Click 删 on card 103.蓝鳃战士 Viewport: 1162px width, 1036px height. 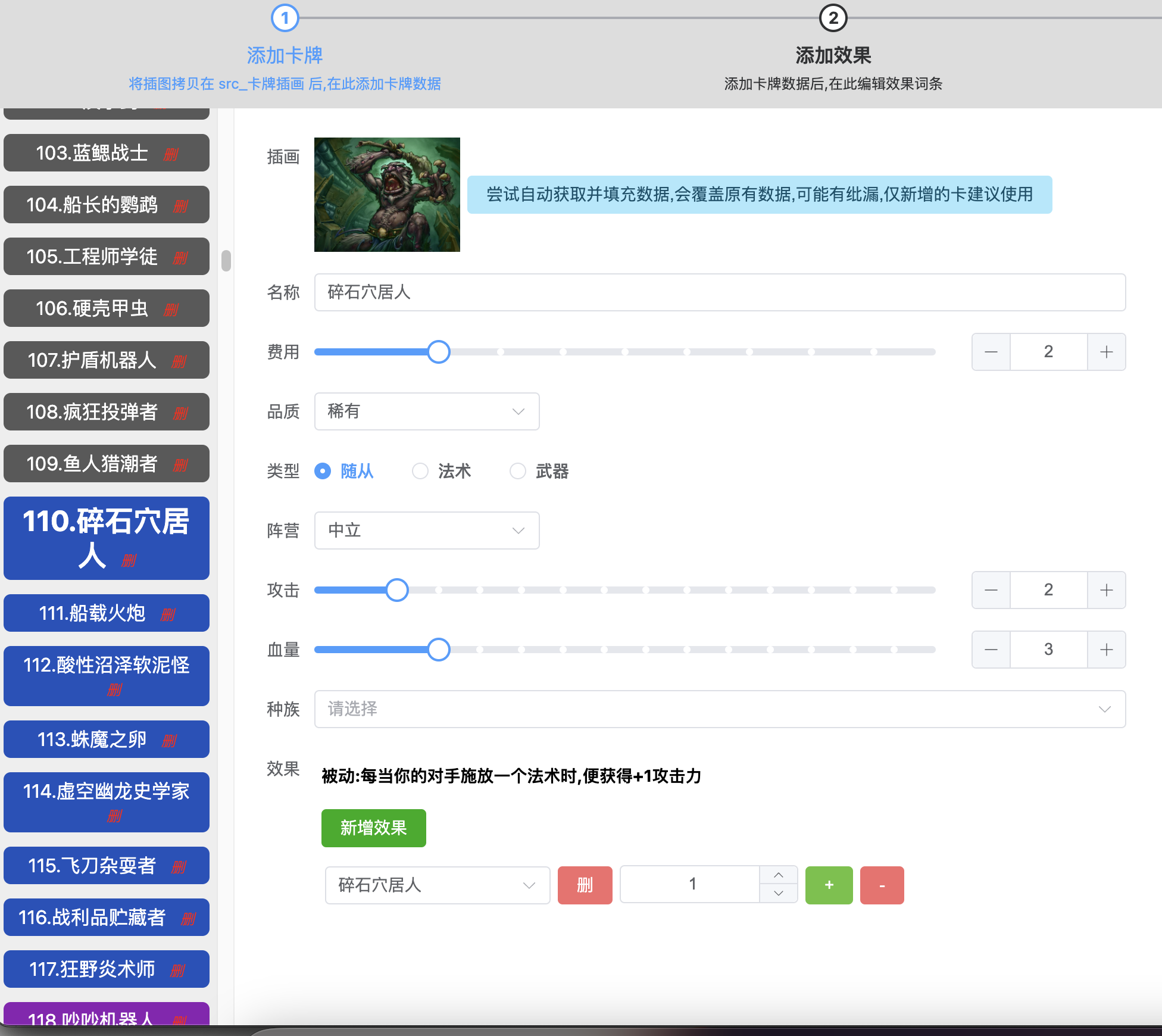pyautogui.click(x=170, y=153)
